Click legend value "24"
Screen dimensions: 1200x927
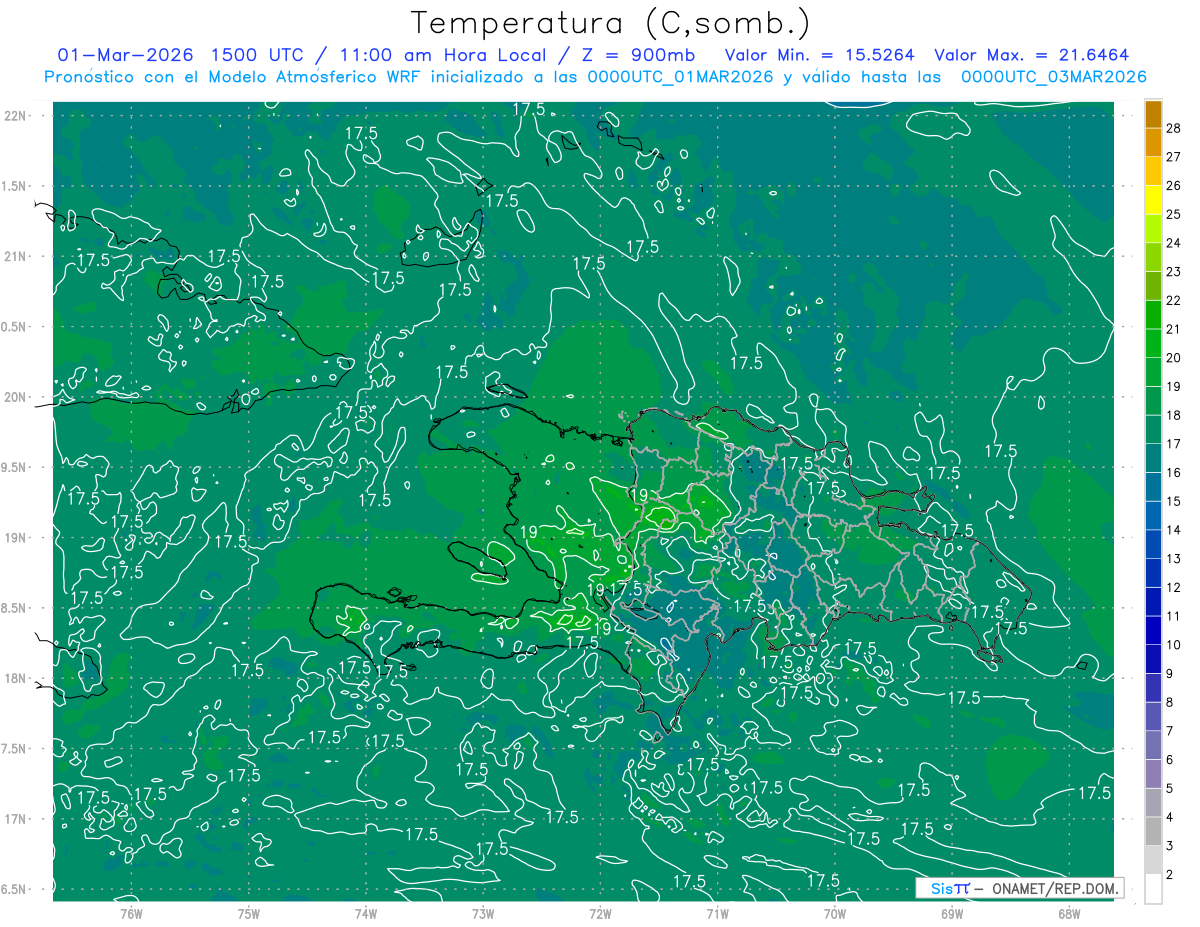(x=1175, y=243)
